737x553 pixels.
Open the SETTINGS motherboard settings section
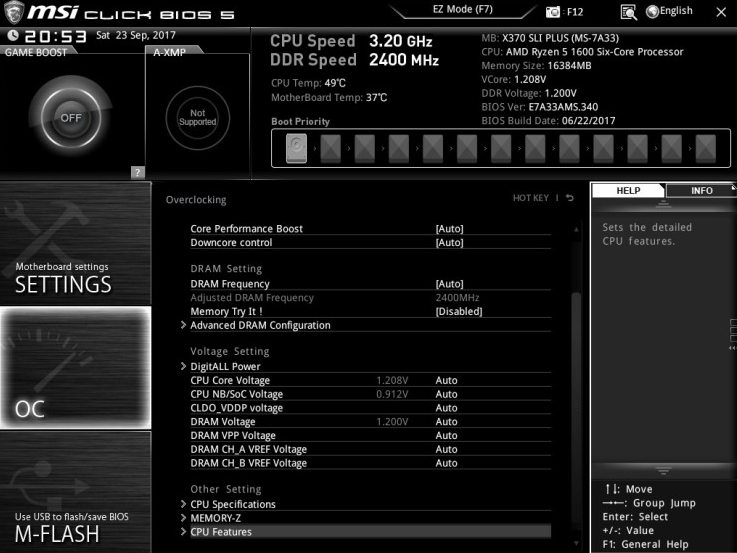pyautogui.click(x=76, y=243)
